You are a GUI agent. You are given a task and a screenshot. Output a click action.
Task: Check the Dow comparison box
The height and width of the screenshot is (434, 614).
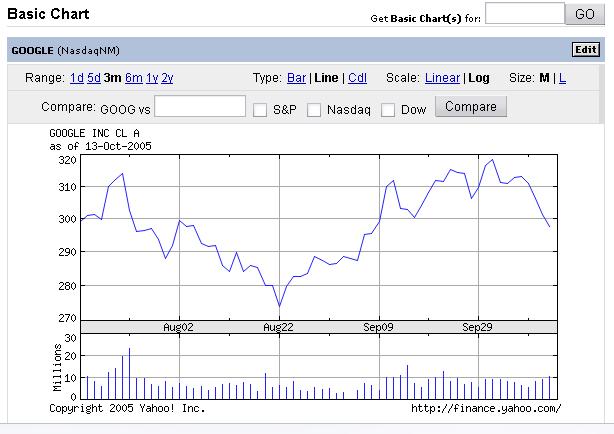point(388,109)
